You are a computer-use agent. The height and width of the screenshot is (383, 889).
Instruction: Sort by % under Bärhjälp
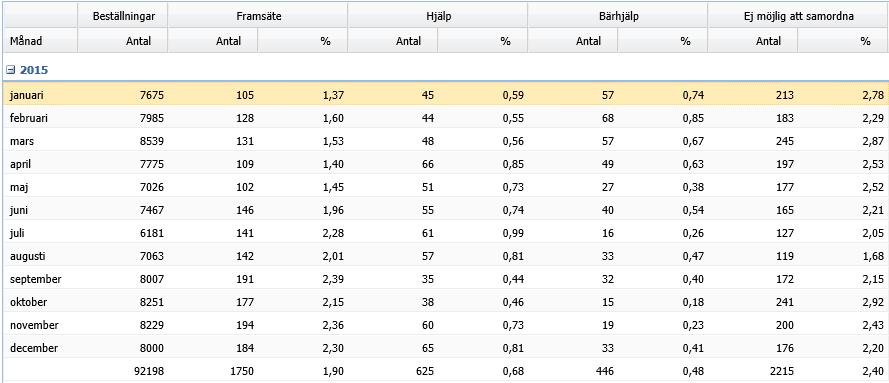tap(663, 41)
